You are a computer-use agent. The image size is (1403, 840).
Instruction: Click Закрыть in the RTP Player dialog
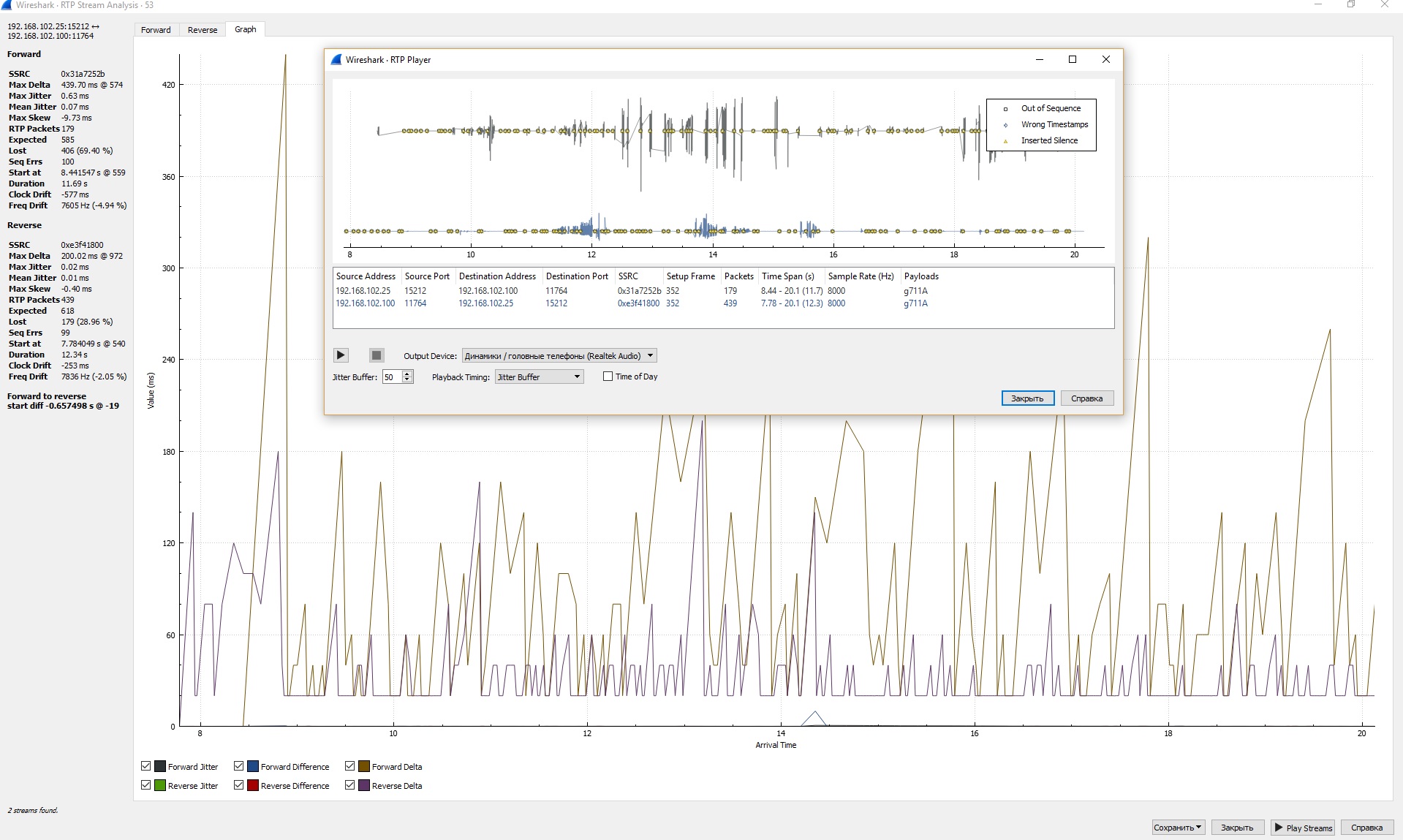click(x=1027, y=398)
